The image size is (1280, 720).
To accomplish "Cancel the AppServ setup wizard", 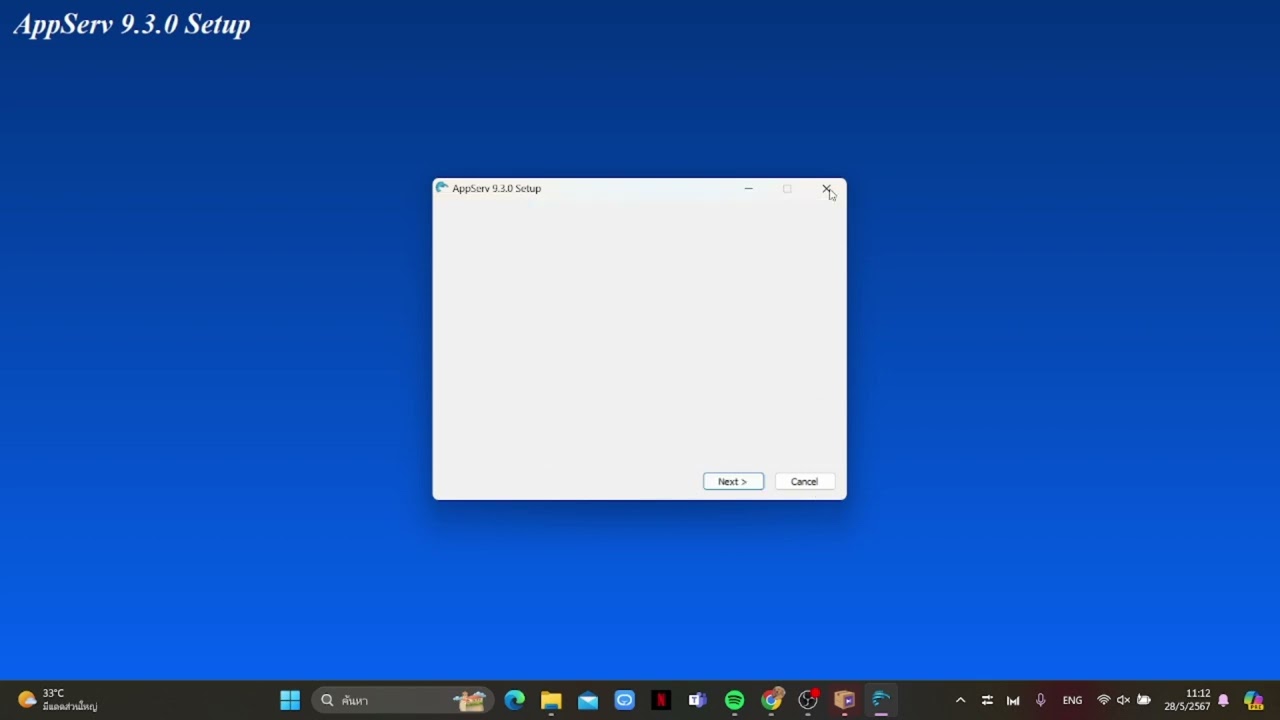I will [x=804, y=482].
